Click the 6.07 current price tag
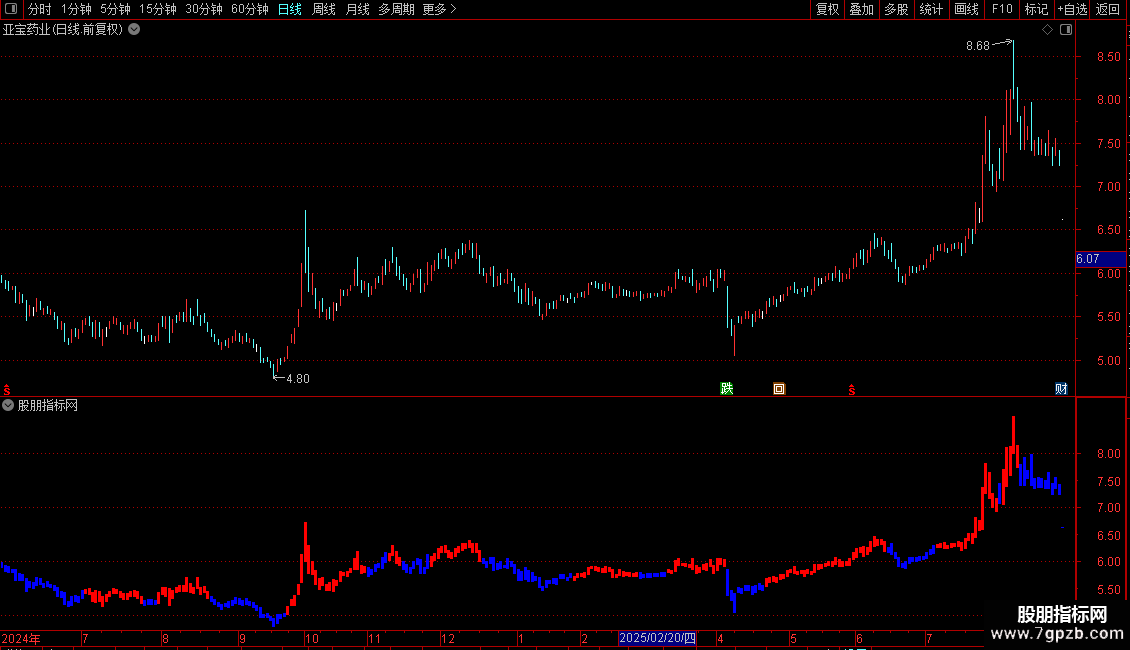Image resolution: width=1130 pixels, height=650 pixels. [1100, 259]
